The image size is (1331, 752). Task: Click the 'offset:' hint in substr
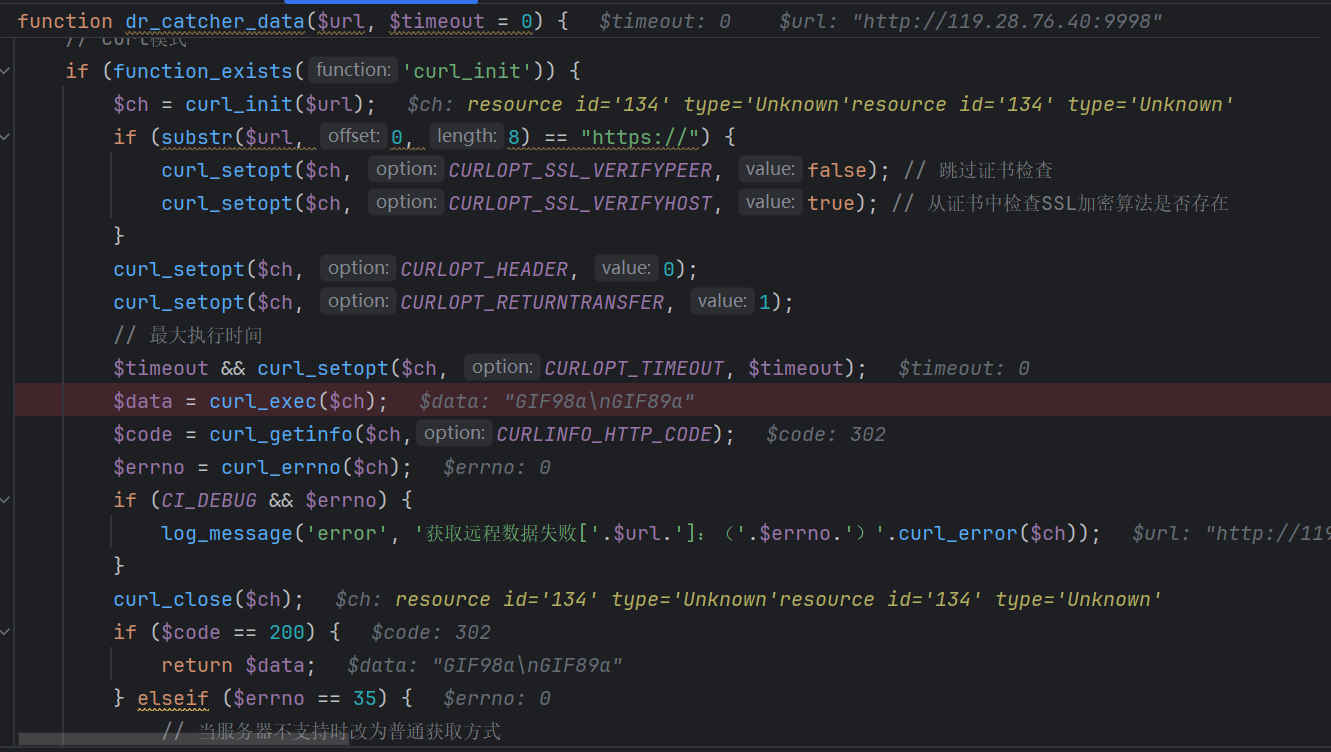click(352, 136)
